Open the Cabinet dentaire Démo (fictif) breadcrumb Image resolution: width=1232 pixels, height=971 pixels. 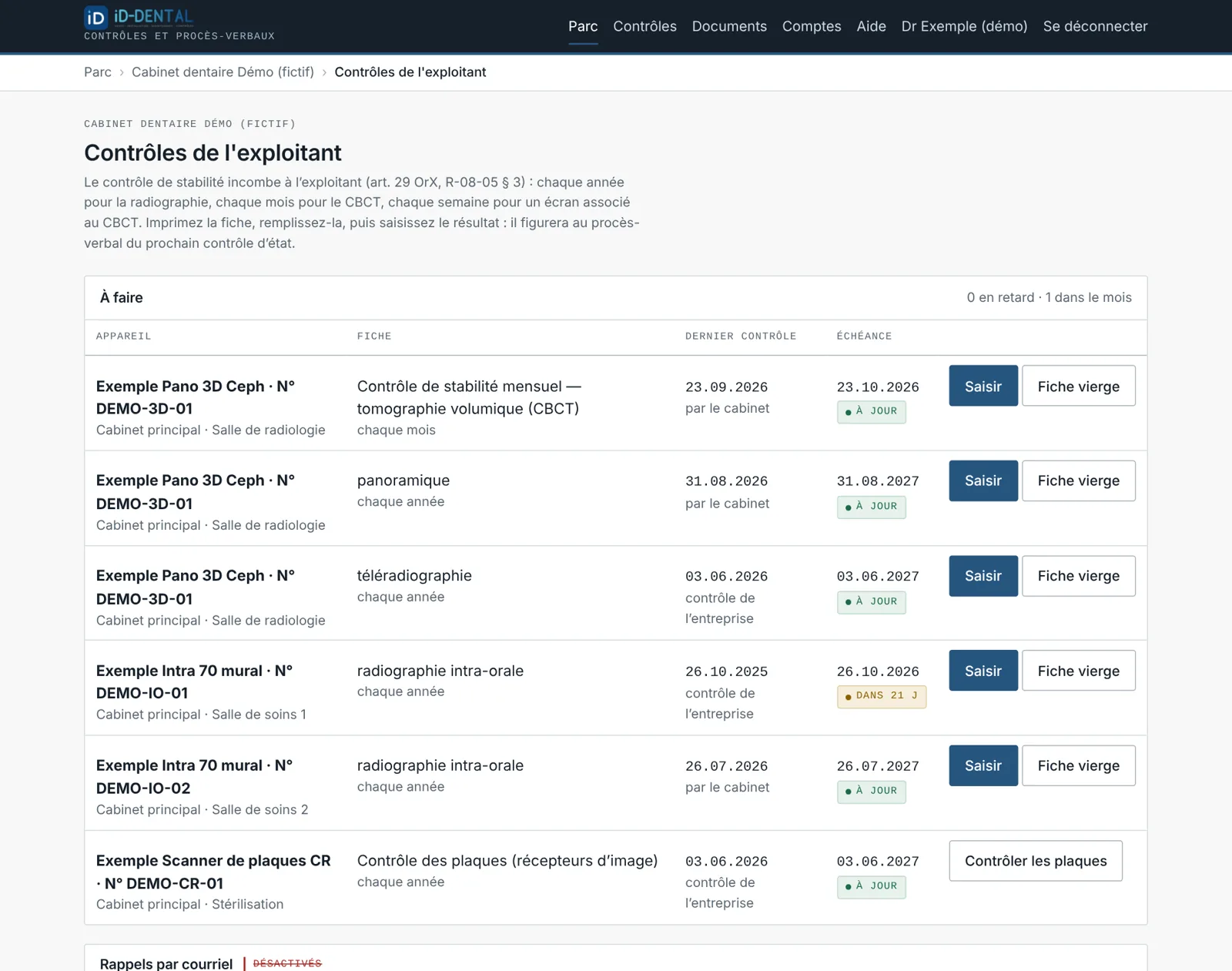tap(223, 72)
